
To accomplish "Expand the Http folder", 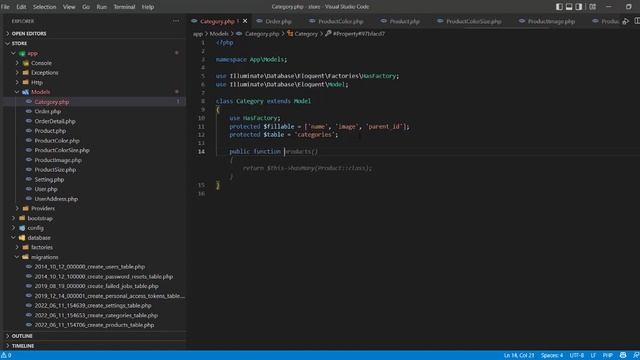I will pyautogui.click(x=93, y=82).
